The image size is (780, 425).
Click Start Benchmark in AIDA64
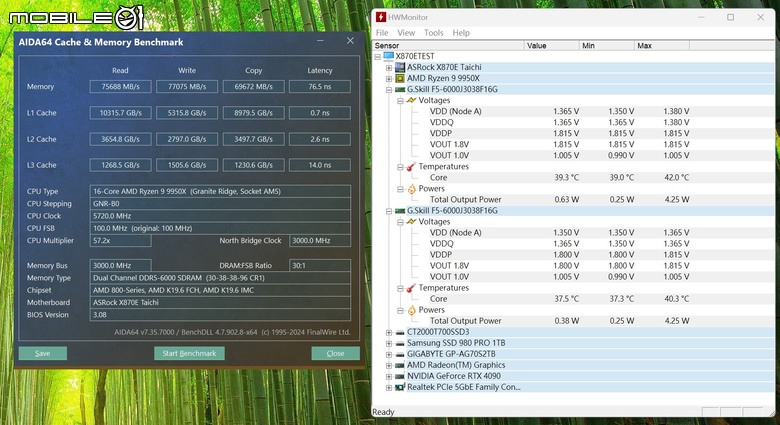tap(189, 353)
